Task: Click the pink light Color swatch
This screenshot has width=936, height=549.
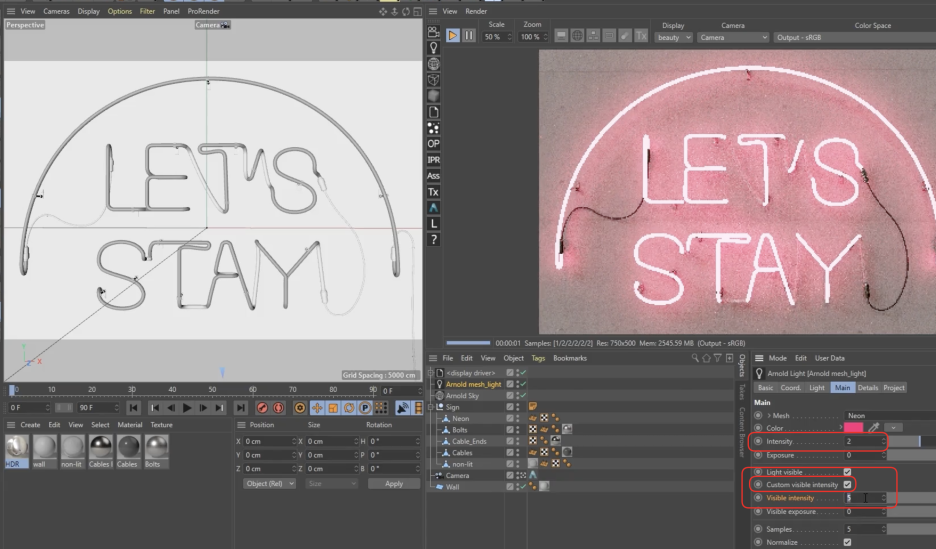Action: click(853, 428)
